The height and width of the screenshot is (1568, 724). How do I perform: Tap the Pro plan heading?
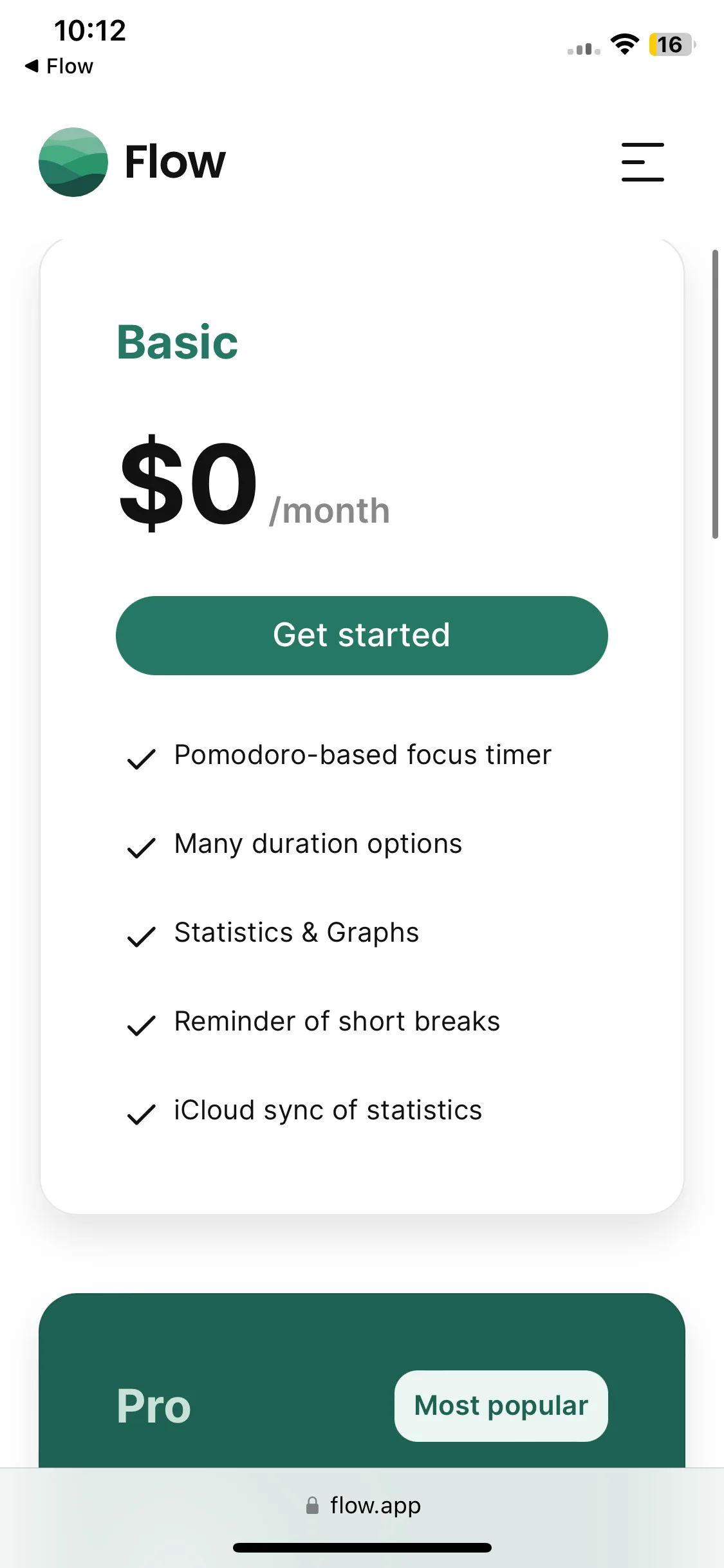(154, 1407)
